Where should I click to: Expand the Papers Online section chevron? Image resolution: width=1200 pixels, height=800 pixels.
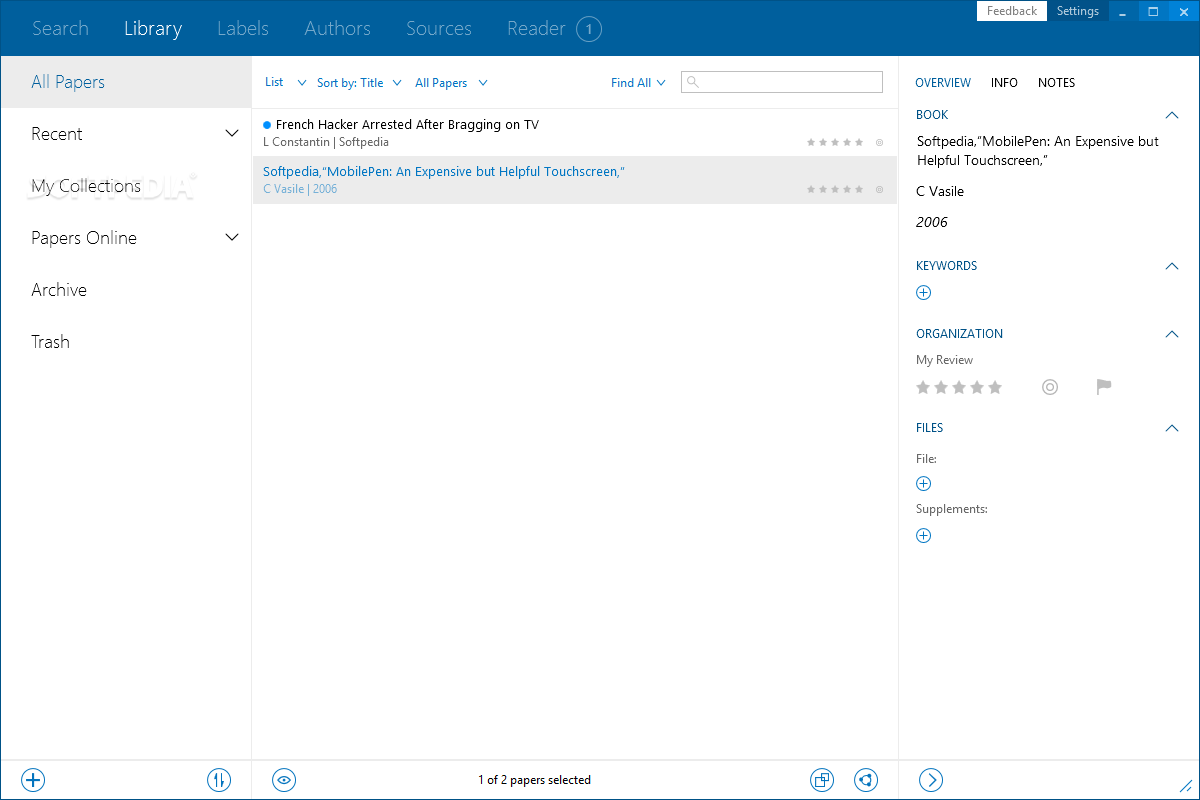click(232, 237)
